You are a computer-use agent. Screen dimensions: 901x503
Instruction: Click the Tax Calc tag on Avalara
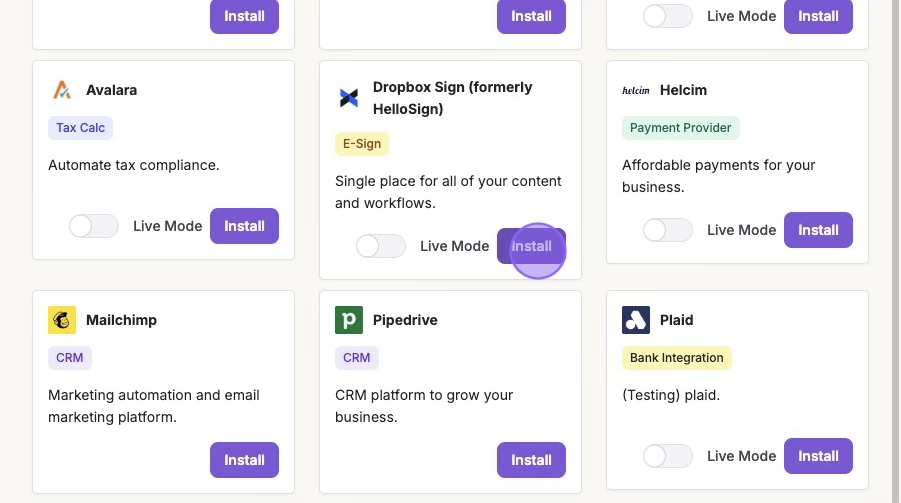80,128
